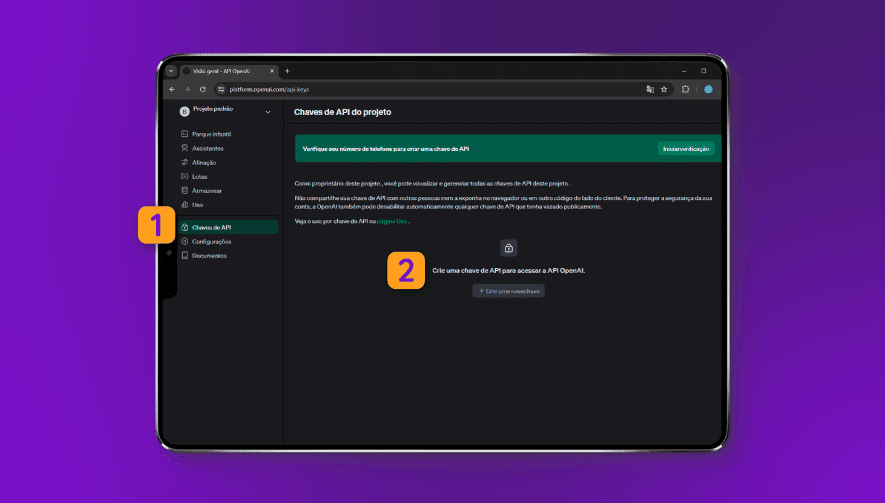The width and height of the screenshot is (885, 503).
Task: Click the Configurações gear icon
Action: (185, 242)
